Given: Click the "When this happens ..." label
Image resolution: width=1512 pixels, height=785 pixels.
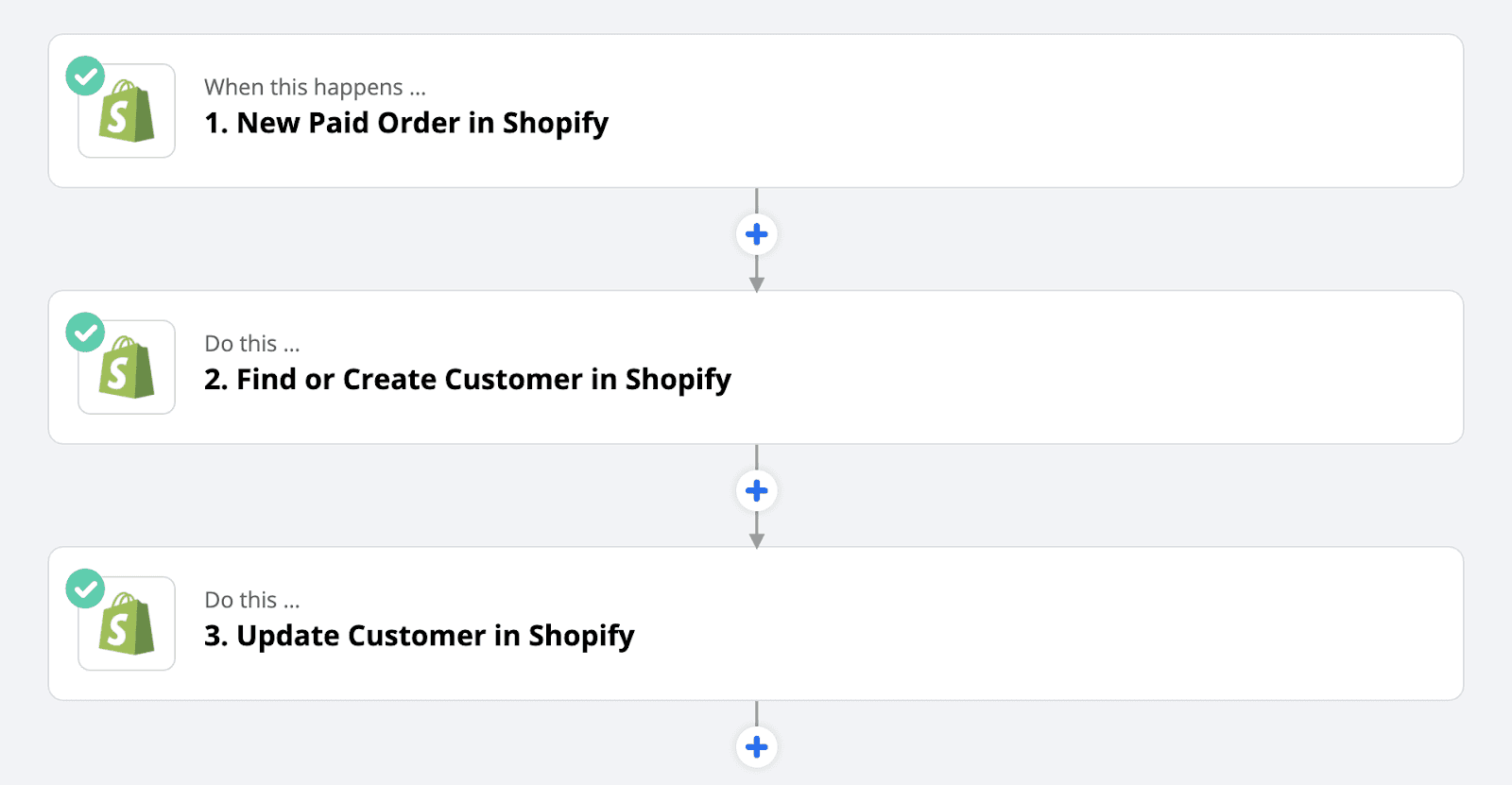Looking at the screenshot, I should click(x=315, y=88).
